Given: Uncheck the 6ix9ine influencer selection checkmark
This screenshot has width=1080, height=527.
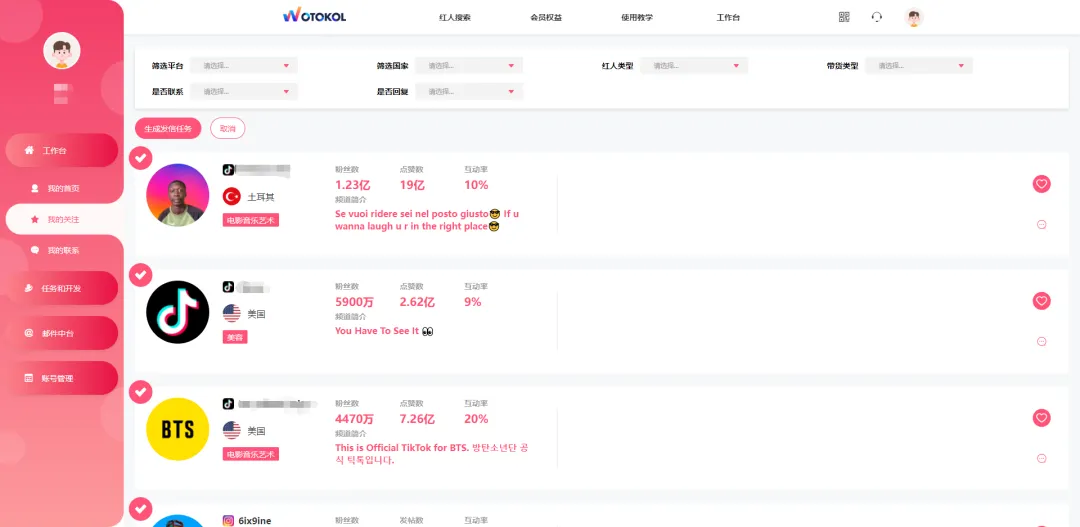Looking at the screenshot, I should pyautogui.click(x=141, y=508).
